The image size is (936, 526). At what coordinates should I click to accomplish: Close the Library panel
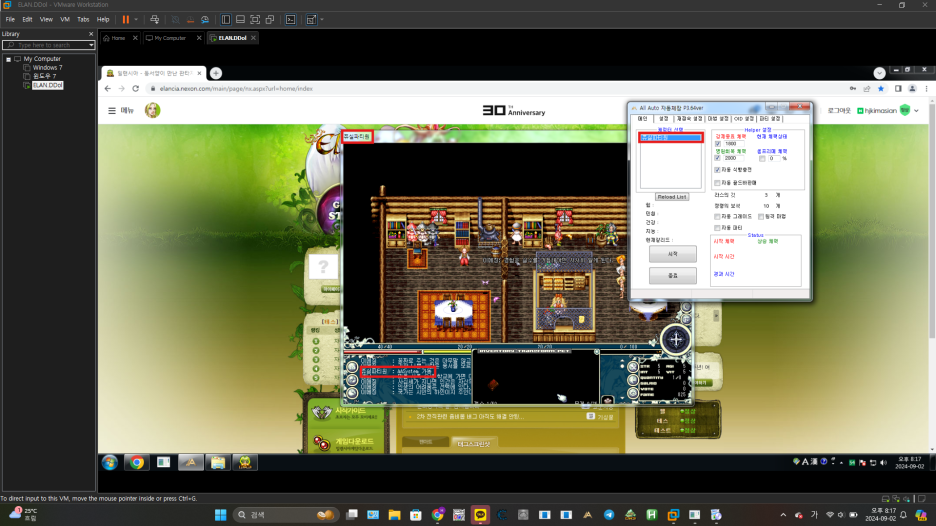(91, 34)
